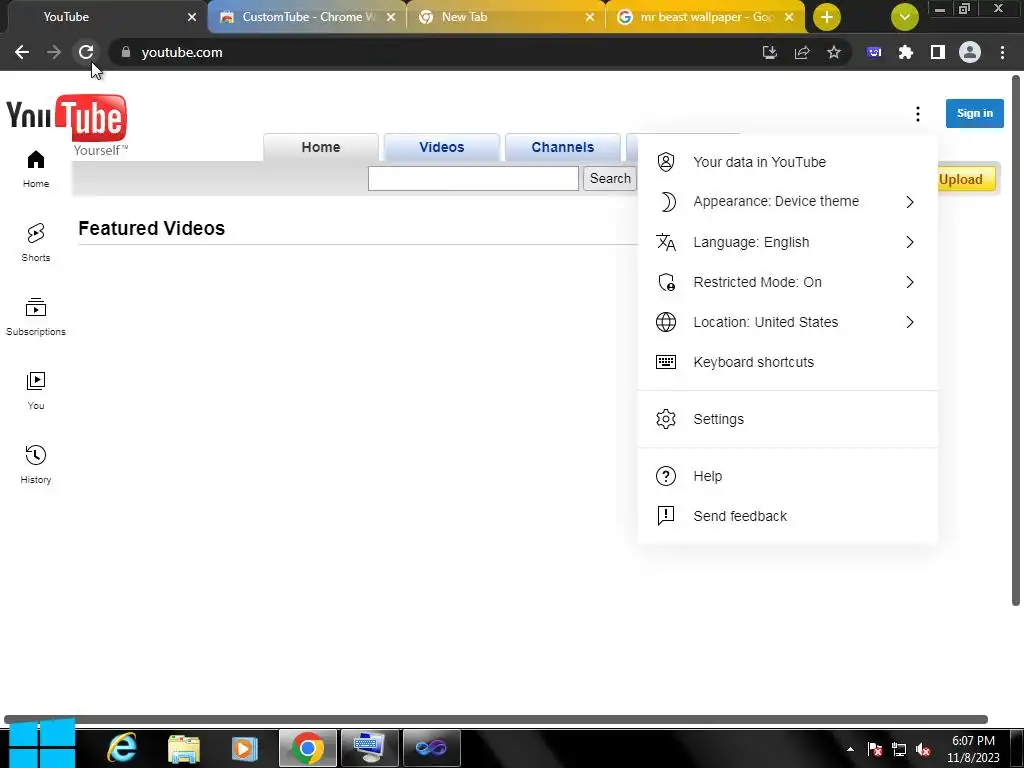
Task: Click the site lock icon
Action: coord(126,52)
